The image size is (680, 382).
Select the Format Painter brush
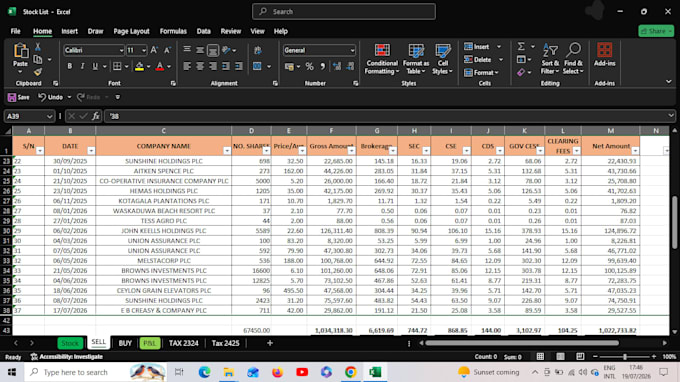[x=38, y=72]
